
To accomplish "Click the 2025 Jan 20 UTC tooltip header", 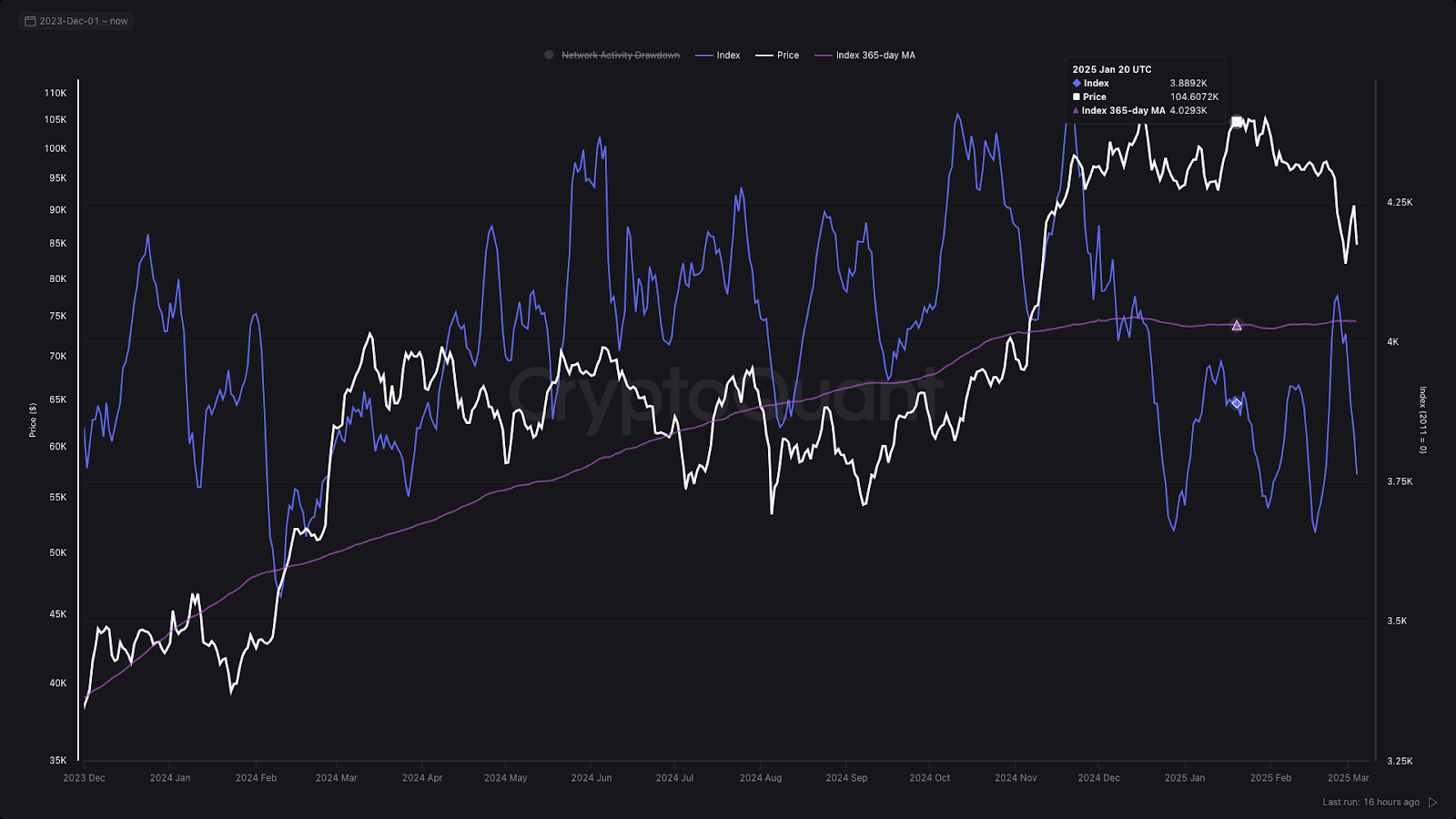I will point(1111,70).
